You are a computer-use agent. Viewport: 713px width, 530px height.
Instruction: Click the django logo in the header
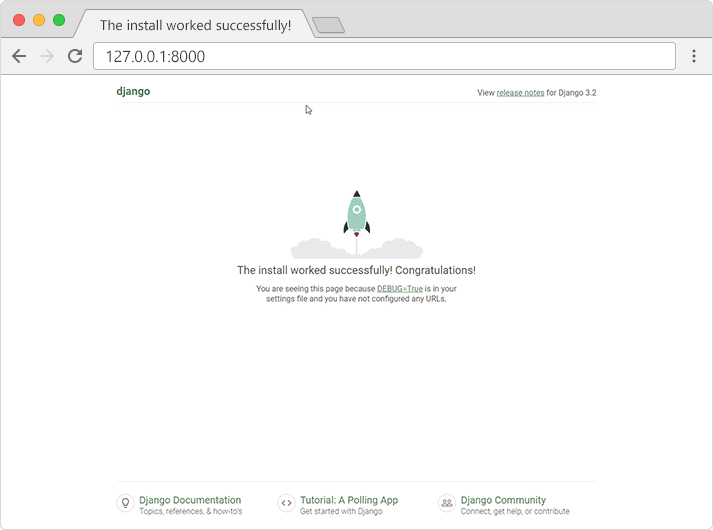click(x=133, y=91)
